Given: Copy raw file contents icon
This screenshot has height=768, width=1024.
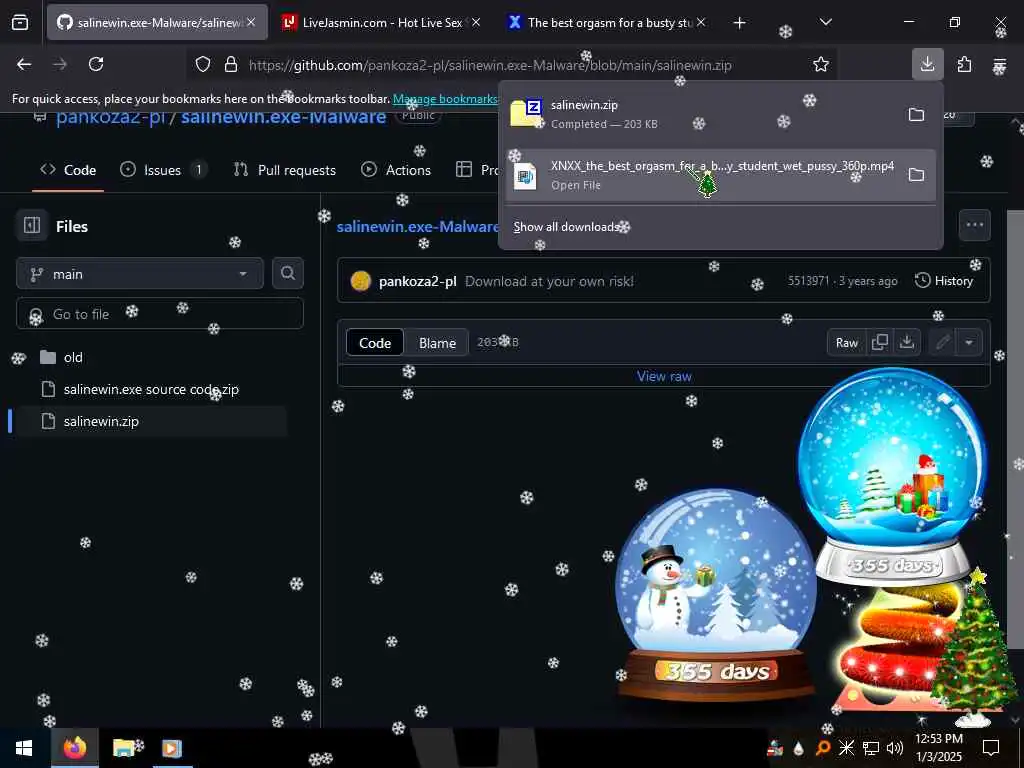Looking at the screenshot, I should (x=880, y=343).
